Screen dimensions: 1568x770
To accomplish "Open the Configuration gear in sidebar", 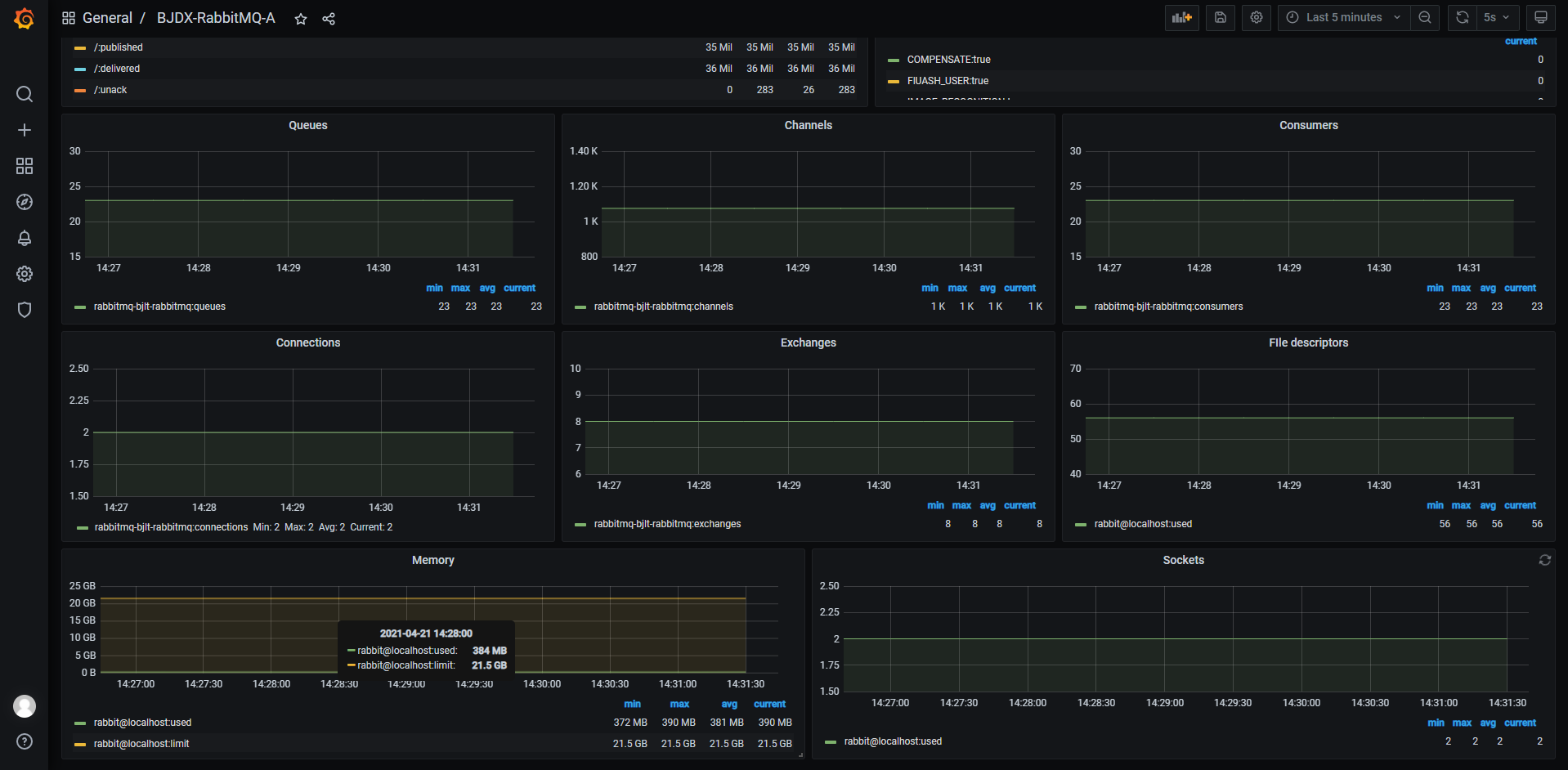I will click(x=25, y=274).
